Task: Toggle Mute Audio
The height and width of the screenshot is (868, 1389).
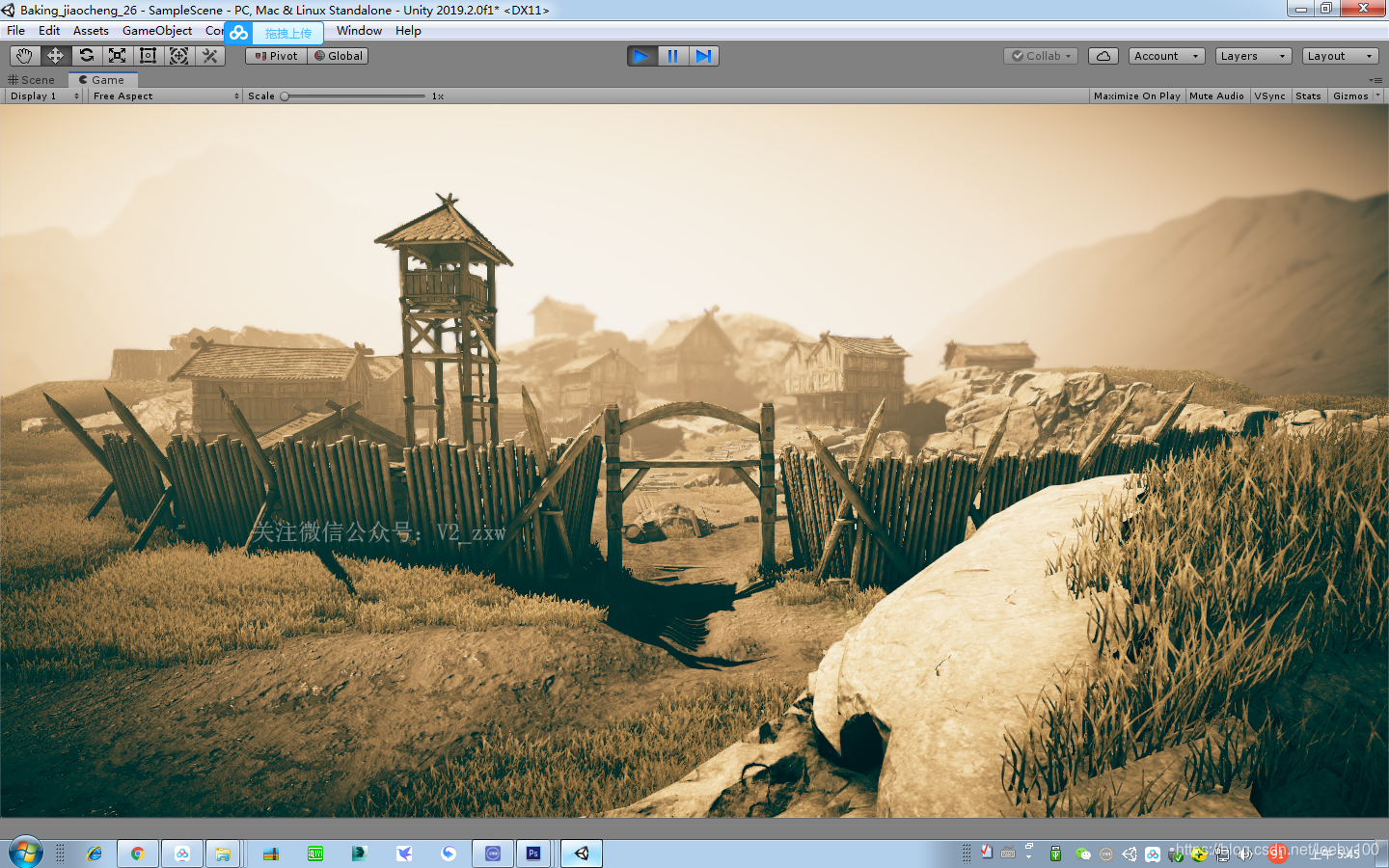Action: pyautogui.click(x=1216, y=96)
